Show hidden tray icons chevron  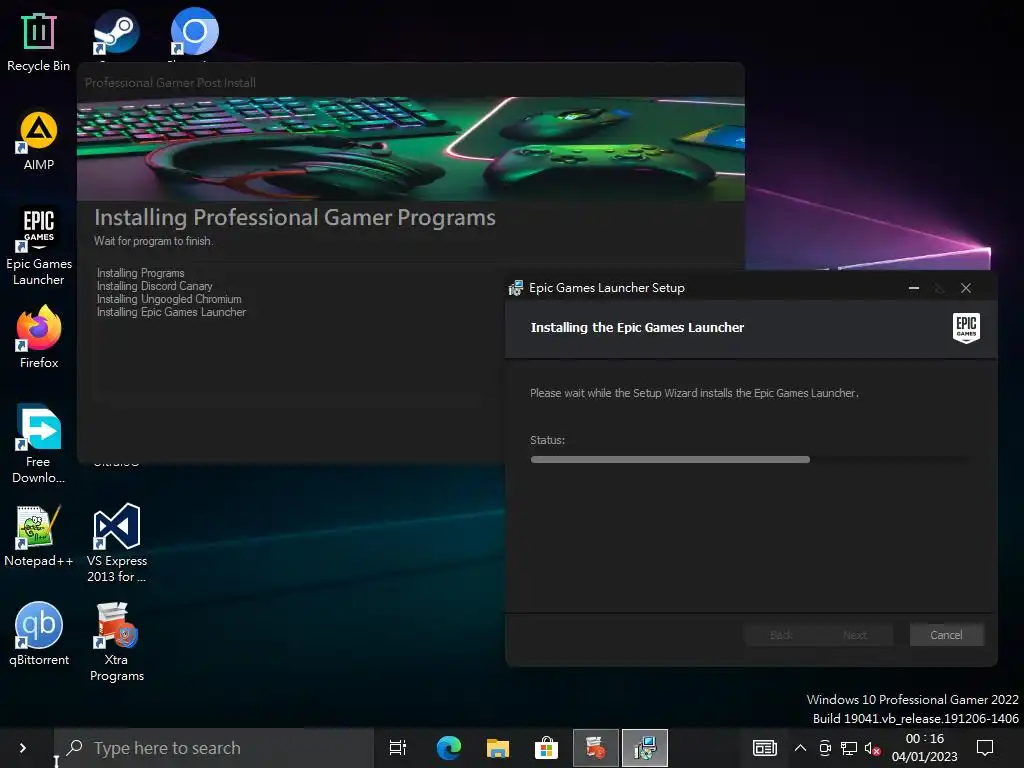800,748
